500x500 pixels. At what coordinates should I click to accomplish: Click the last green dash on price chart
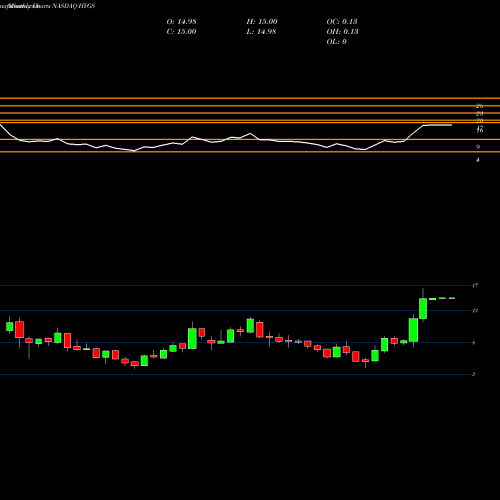[x=452, y=298]
